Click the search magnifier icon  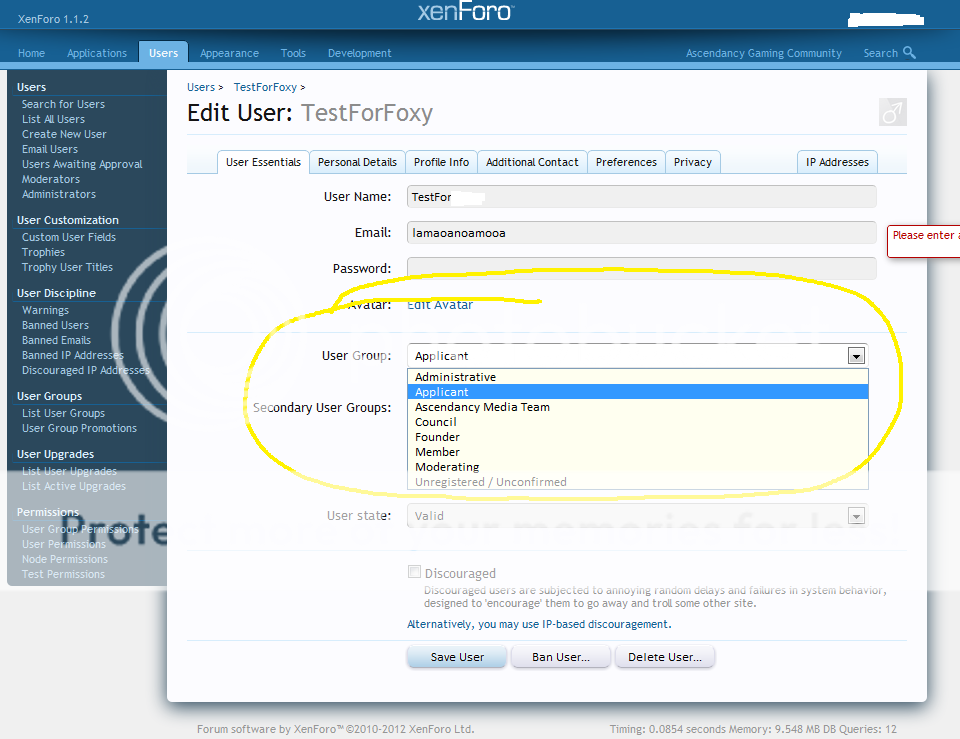click(909, 53)
